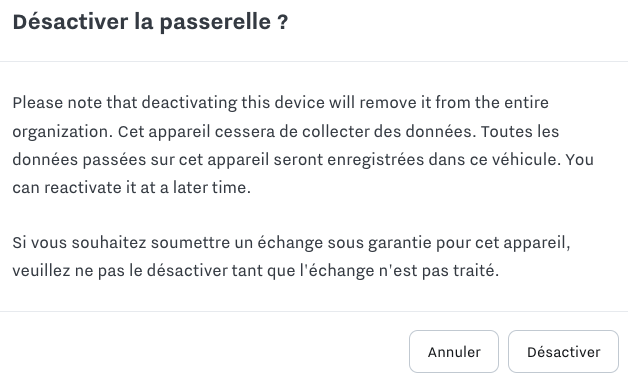Image resolution: width=628 pixels, height=383 pixels.
Task: Deactivate the gateway using the bottom-right button
Action: pos(564,352)
